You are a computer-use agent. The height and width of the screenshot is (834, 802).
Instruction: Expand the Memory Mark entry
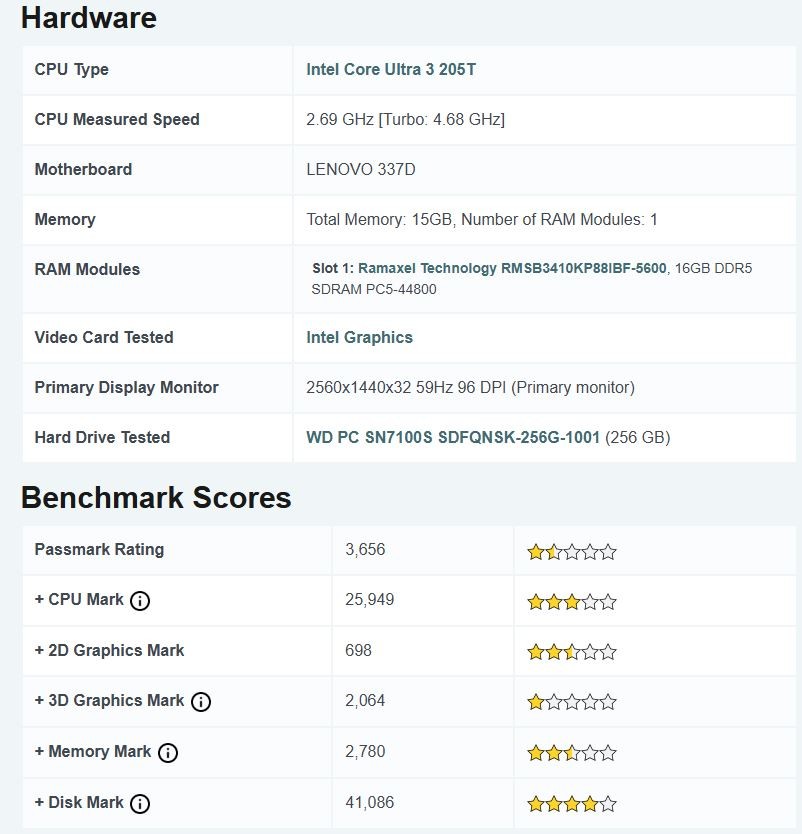[x=39, y=752]
